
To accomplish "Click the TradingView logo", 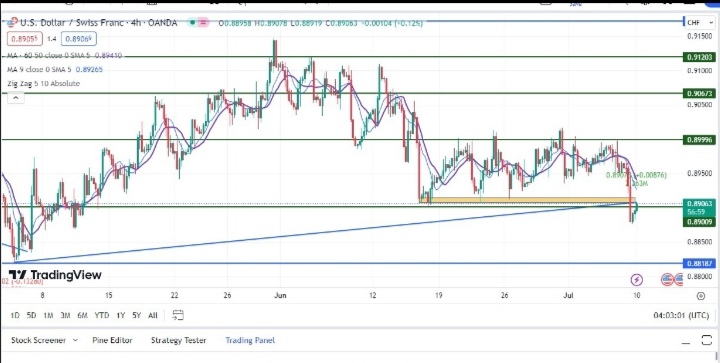I will pyautogui.click(x=55, y=275).
